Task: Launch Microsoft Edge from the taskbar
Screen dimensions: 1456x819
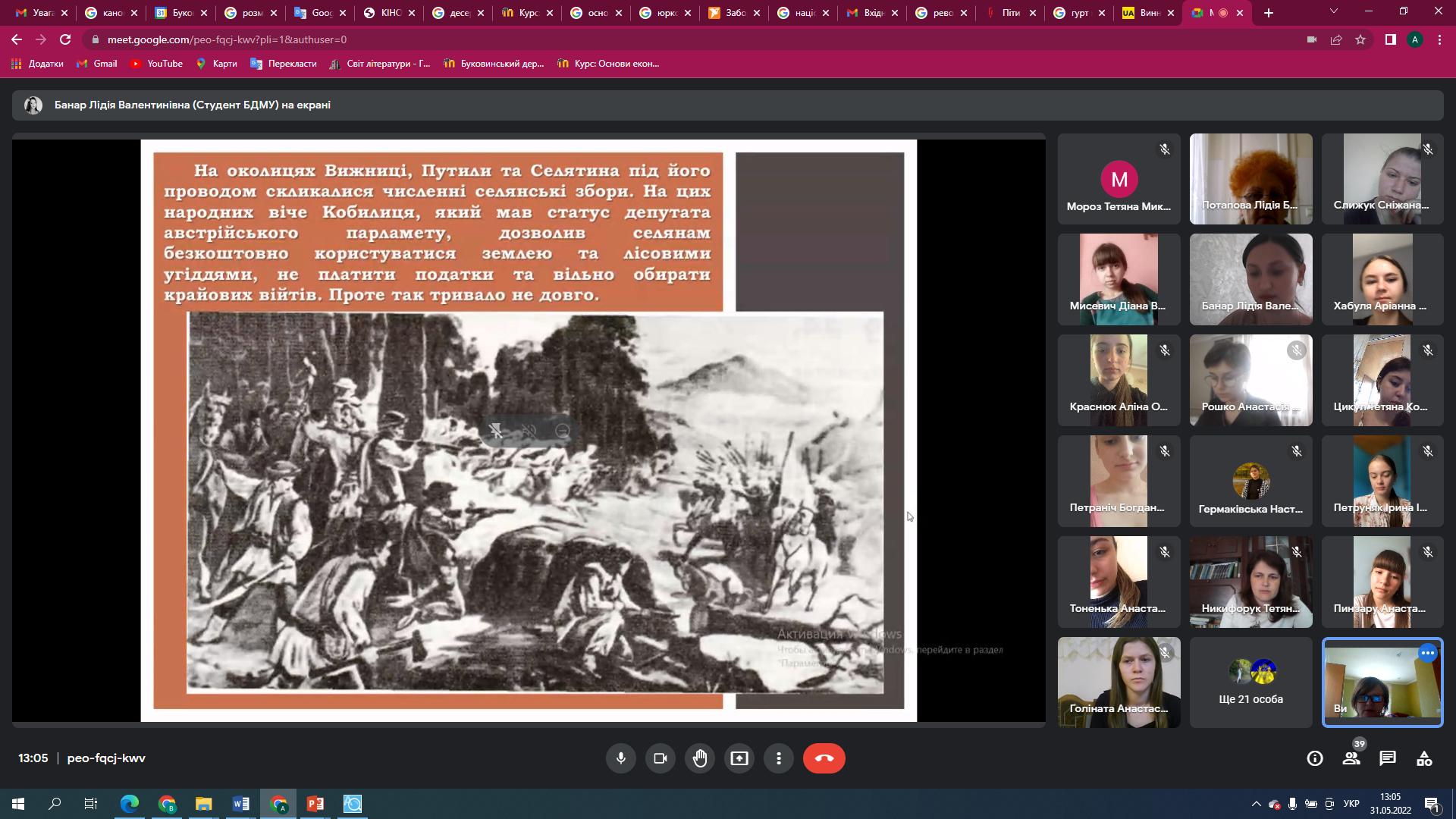Action: pos(130,804)
